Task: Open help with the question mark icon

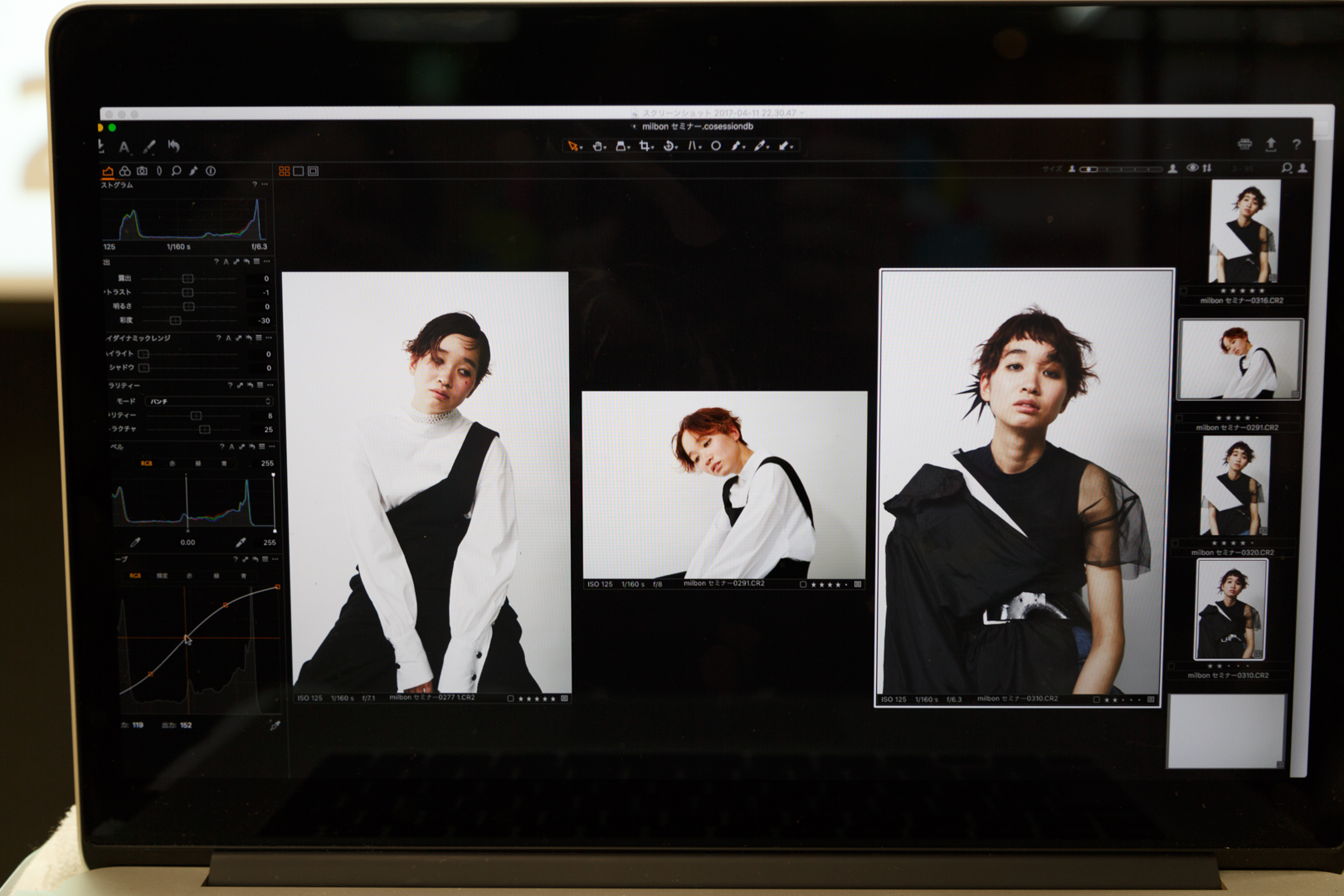Action: pyautogui.click(x=1296, y=144)
